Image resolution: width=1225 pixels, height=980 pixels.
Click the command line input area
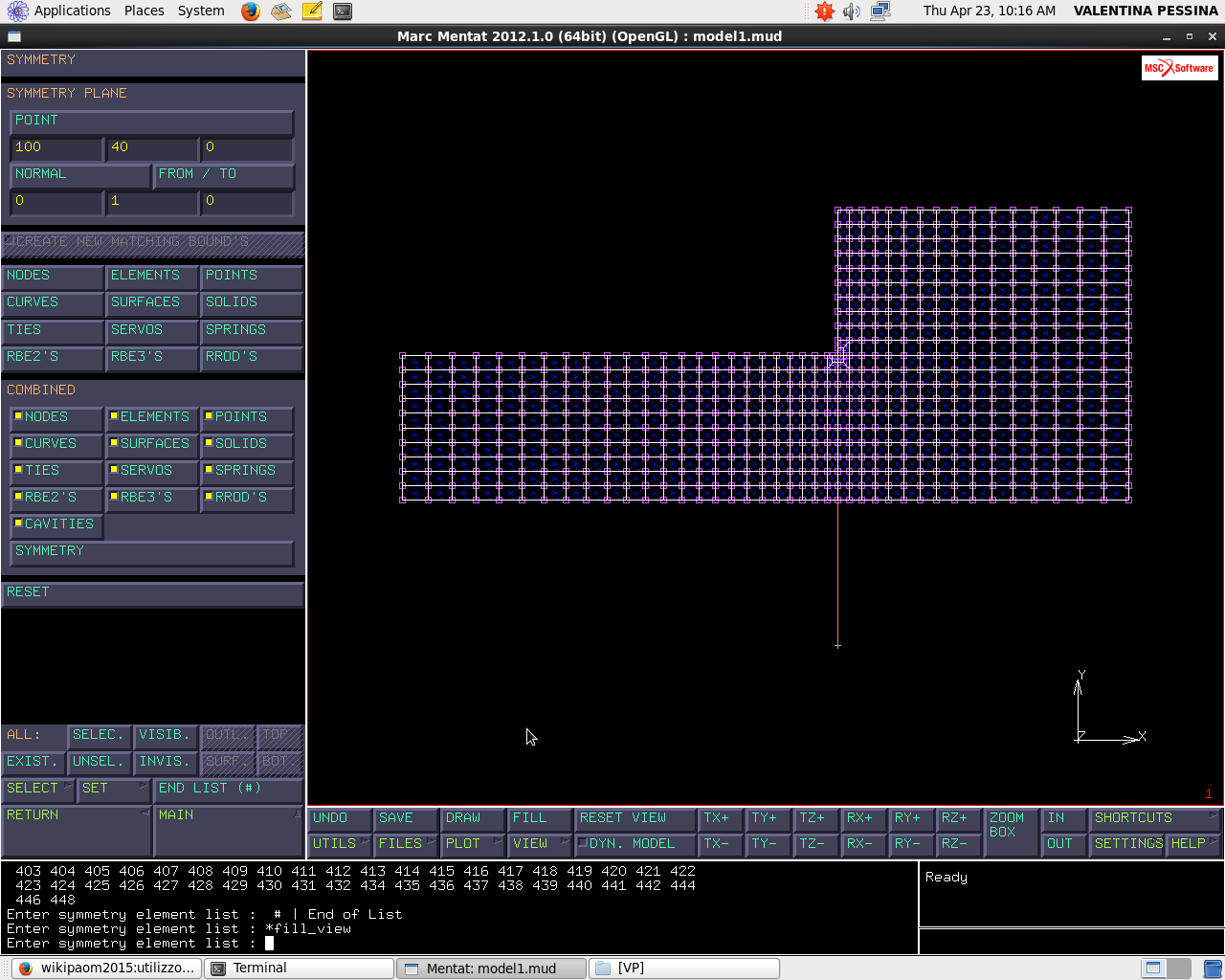pos(459,944)
